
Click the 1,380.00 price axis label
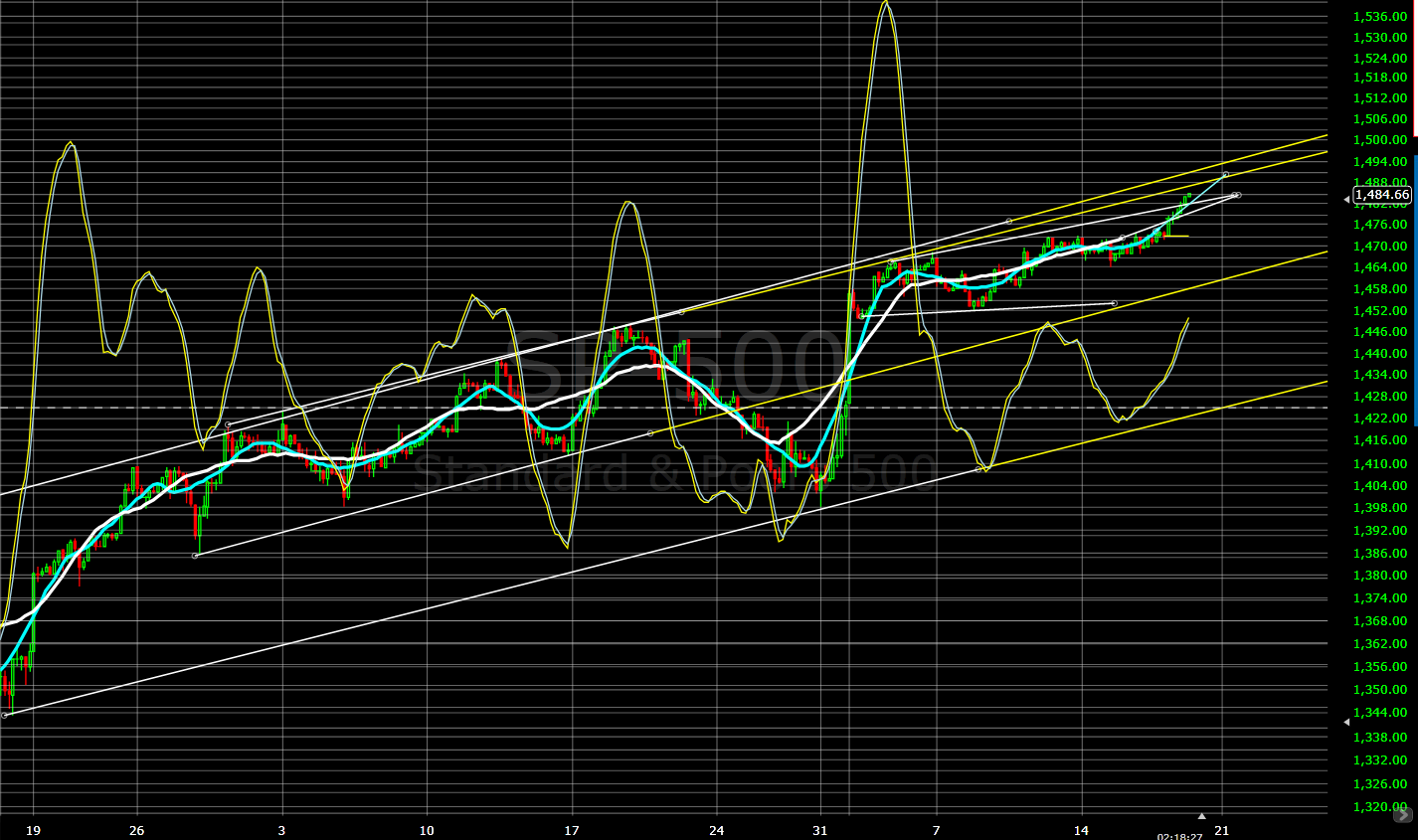click(x=1380, y=575)
